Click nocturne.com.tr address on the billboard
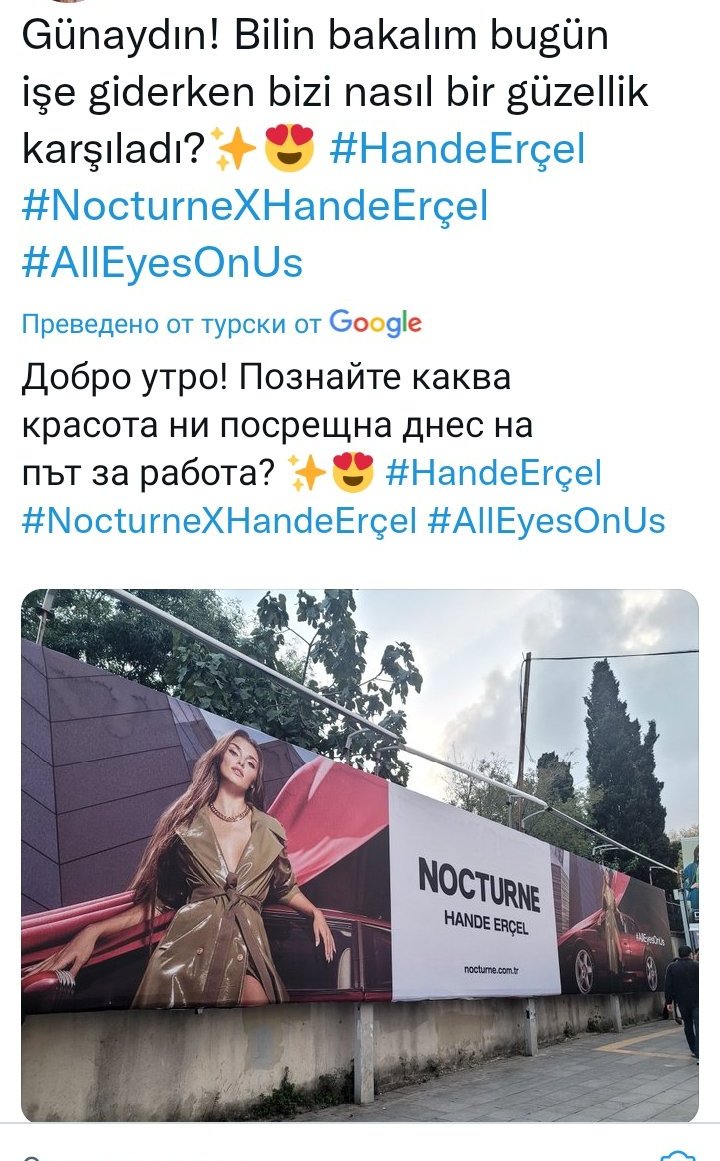720x1161 pixels. coord(491,969)
